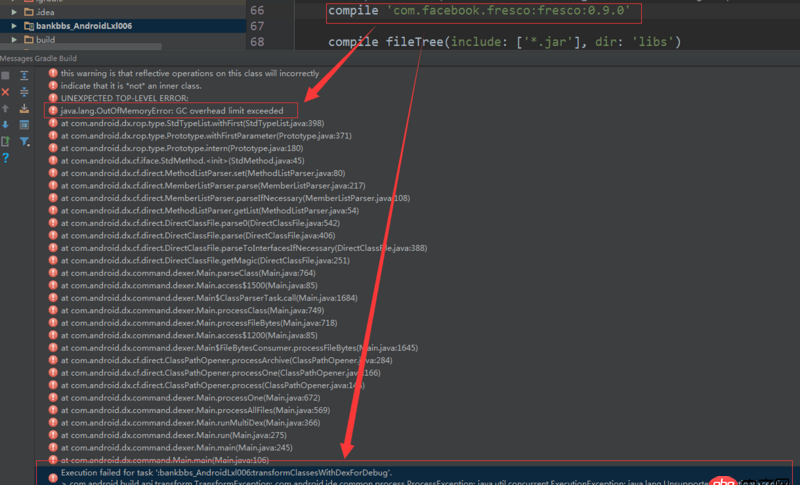Image resolution: width=800 pixels, height=485 pixels.
Task: Select bankbbs_AndroidLxl006 in project tree
Action: pos(84,25)
